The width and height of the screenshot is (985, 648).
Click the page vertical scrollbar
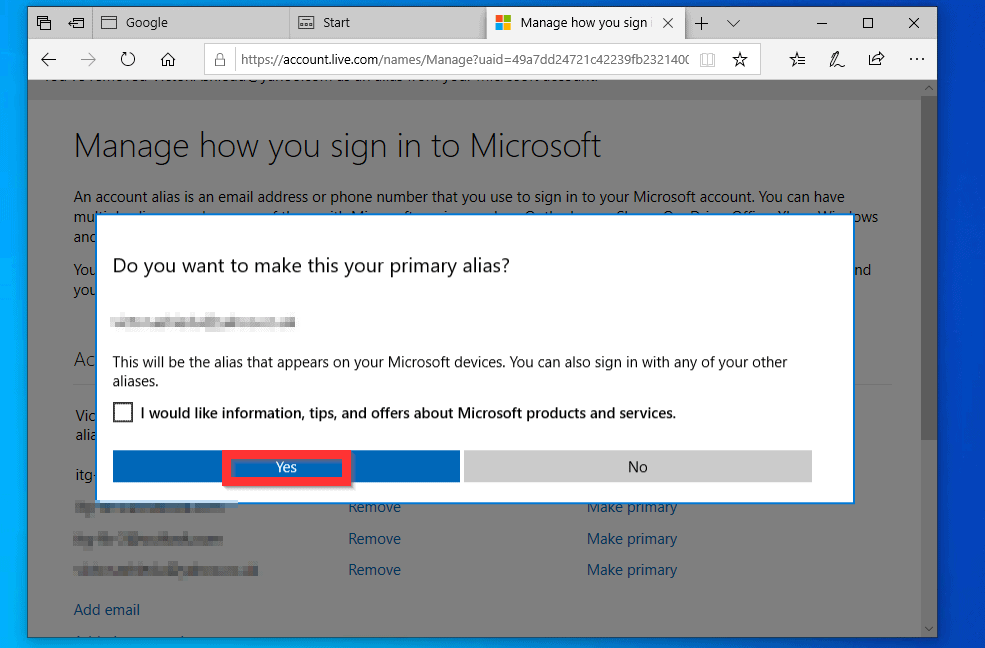tap(929, 300)
